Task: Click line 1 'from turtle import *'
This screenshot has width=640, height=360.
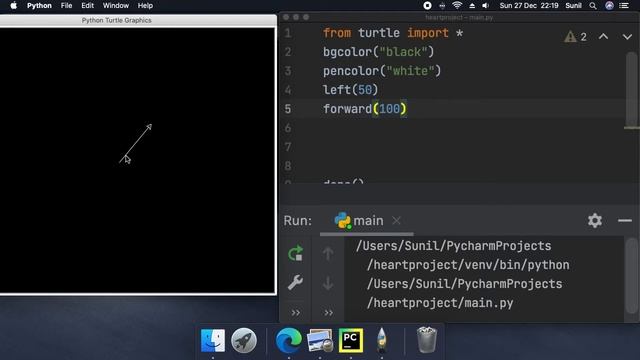Action: point(393,33)
